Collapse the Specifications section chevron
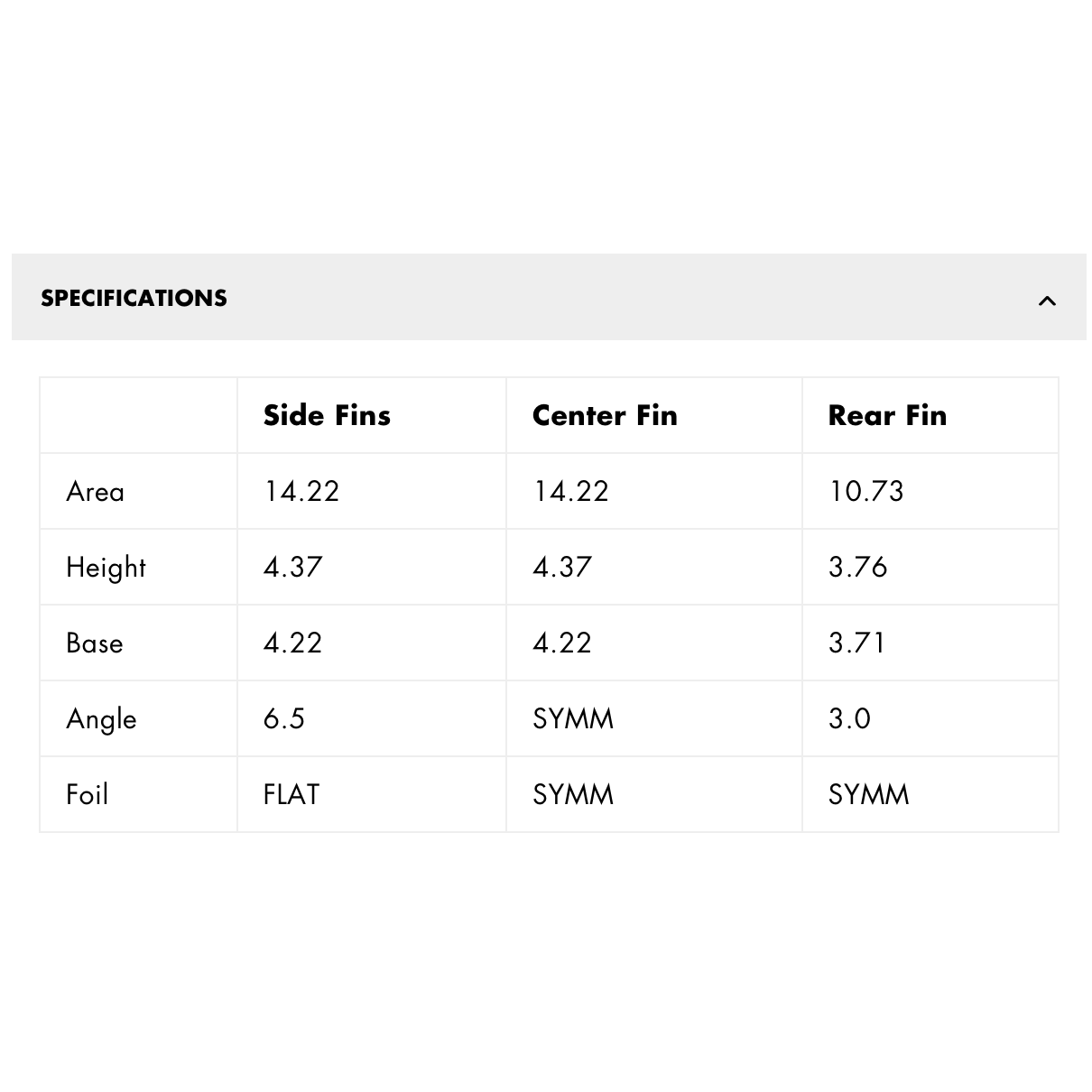1092x1092 pixels. [1047, 301]
